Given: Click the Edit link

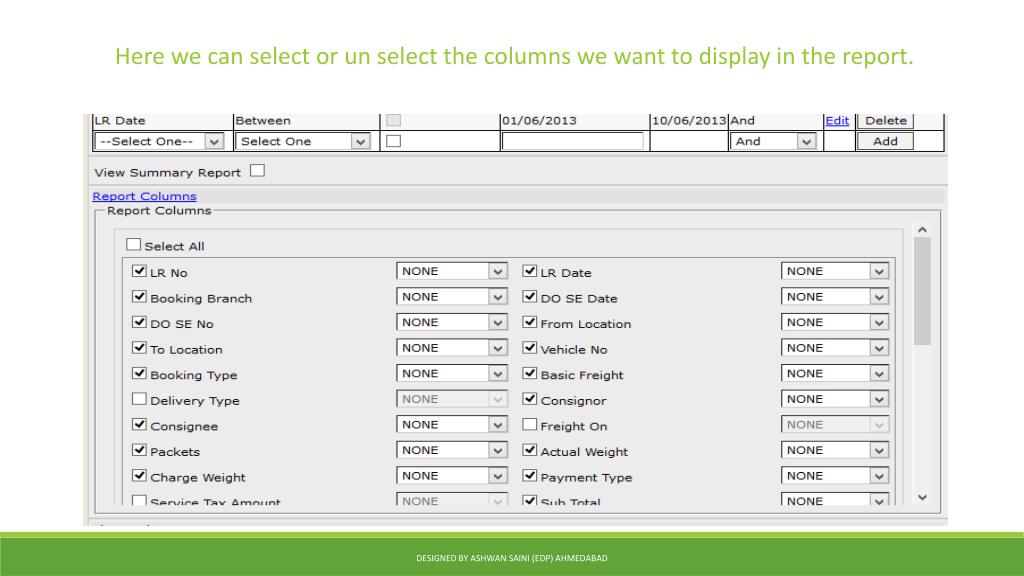Looking at the screenshot, I should (x=837, y=120).
